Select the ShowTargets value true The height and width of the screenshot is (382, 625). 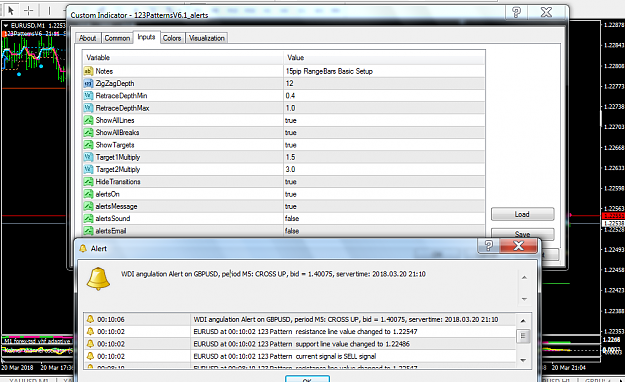click(291, 145)
